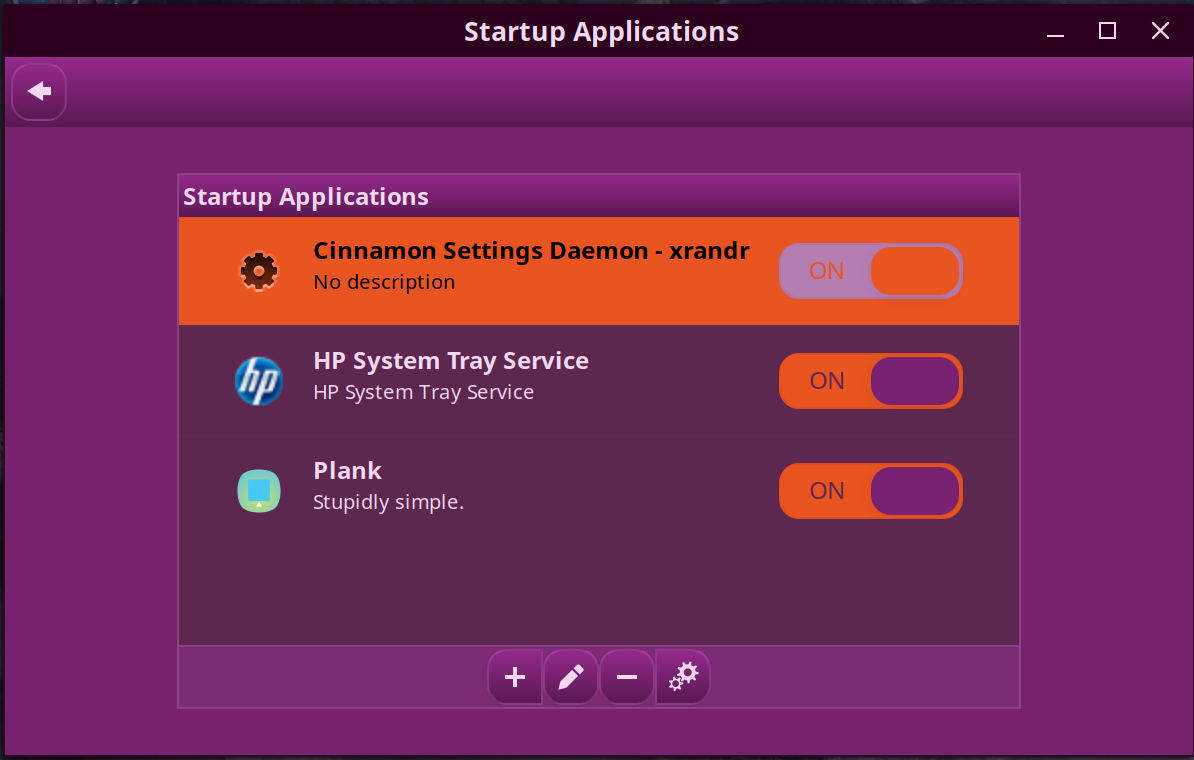Click the 'No description' label text
1194x760 pixels.
[384, 282]
